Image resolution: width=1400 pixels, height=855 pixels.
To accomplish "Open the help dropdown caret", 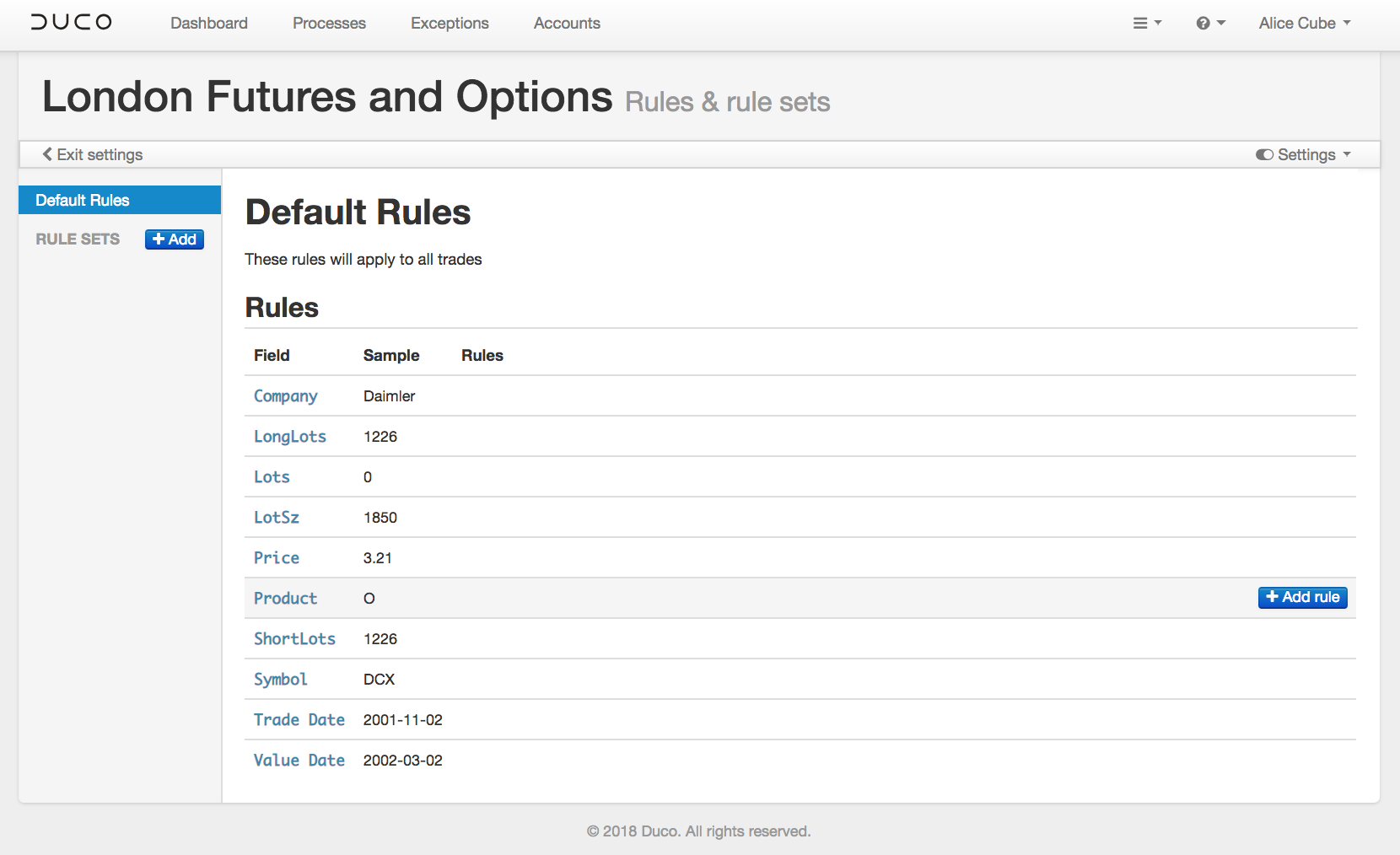I will [x=1221, y=23].
